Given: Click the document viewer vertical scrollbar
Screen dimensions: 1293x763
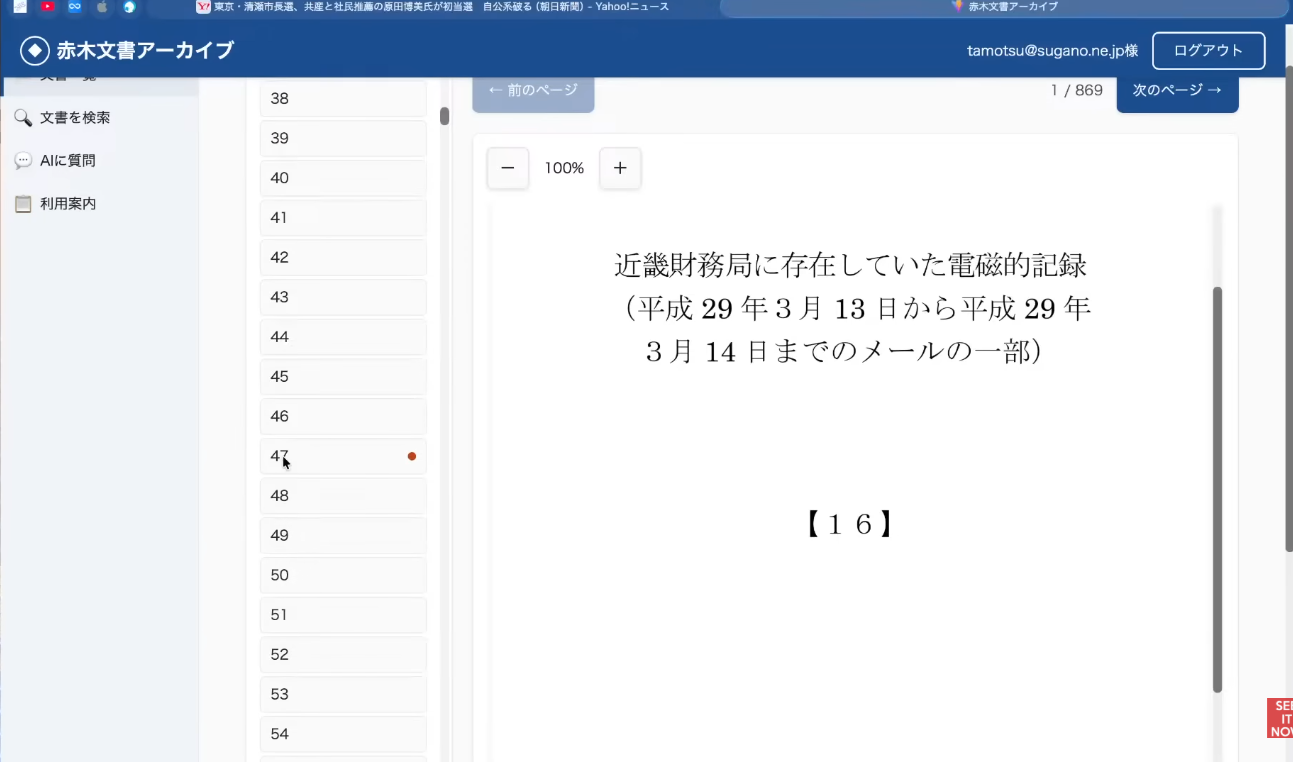Looking at the screenshot, I should [x=1217, y=490].
